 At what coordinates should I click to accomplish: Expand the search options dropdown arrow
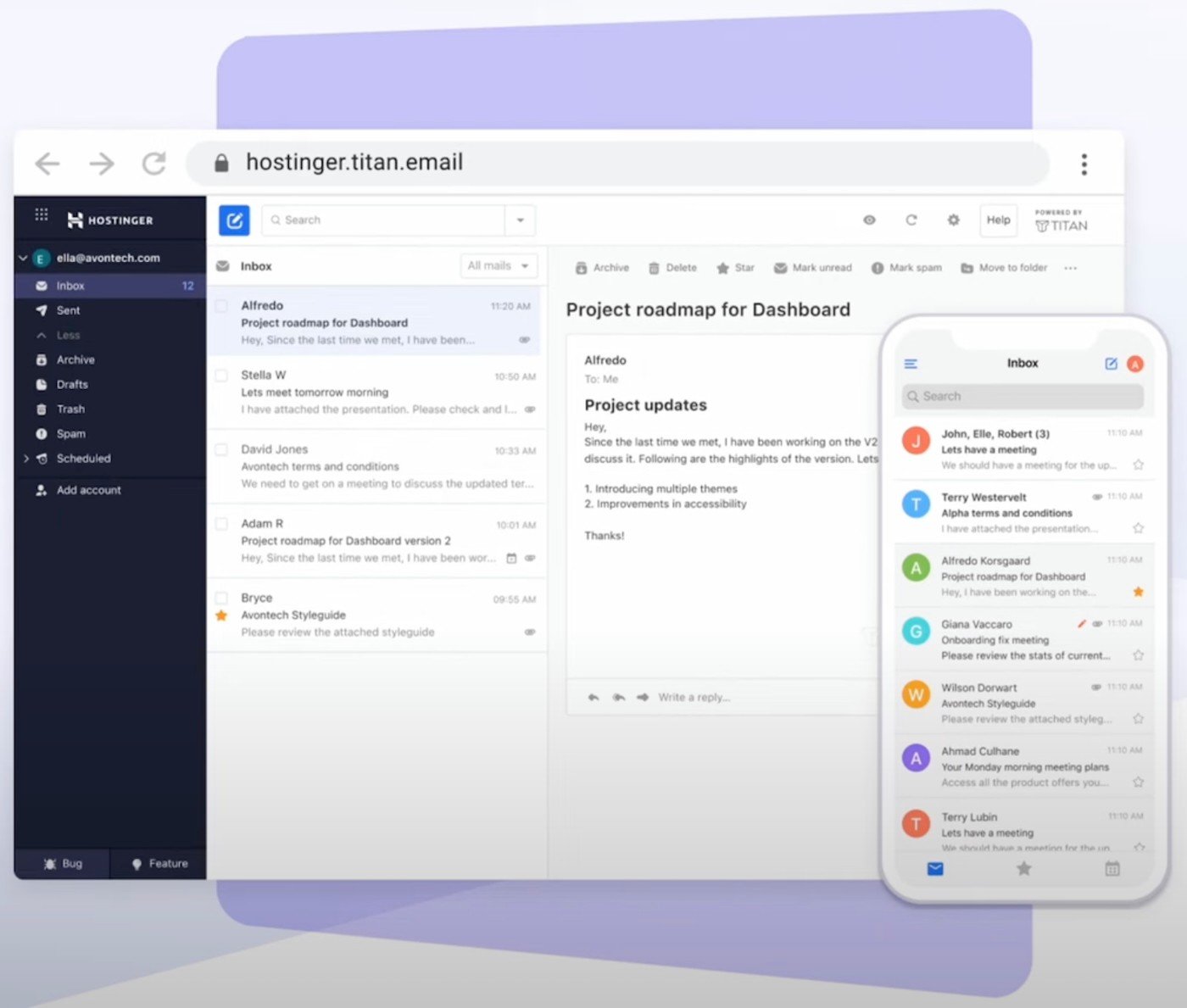[x=520, y=220]
